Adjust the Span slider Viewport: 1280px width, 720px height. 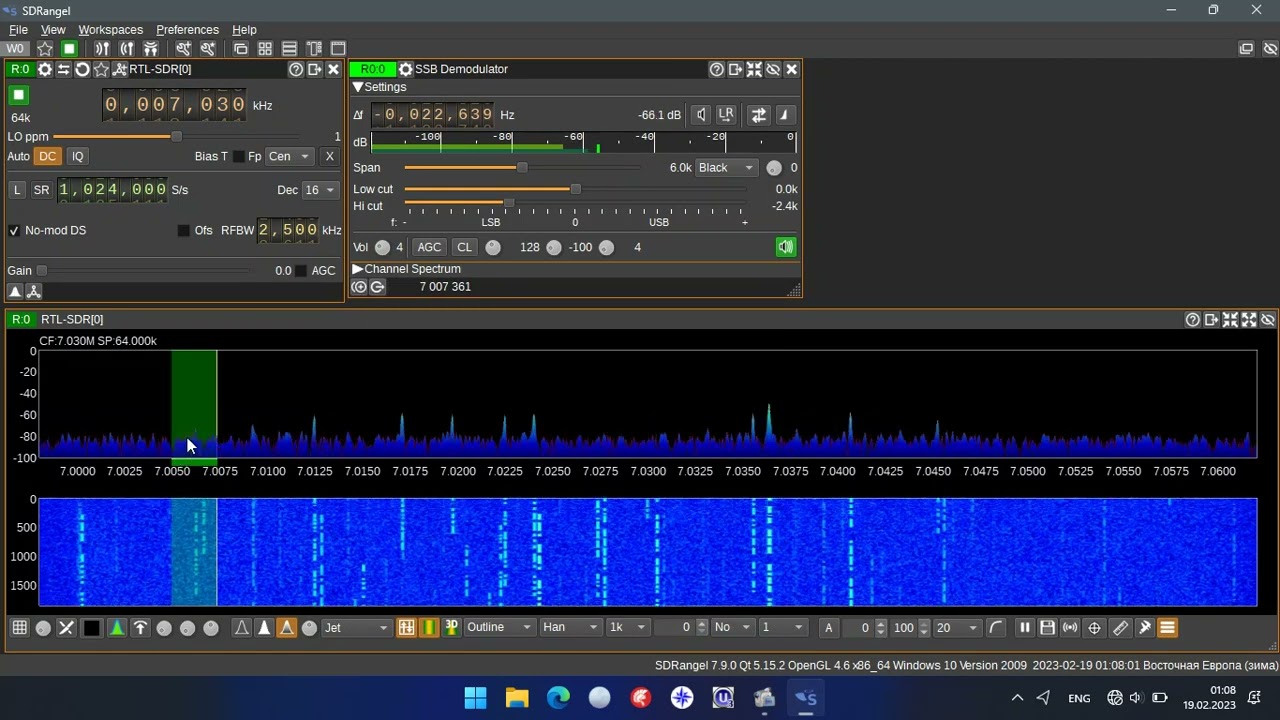click(x=521, y=168)
